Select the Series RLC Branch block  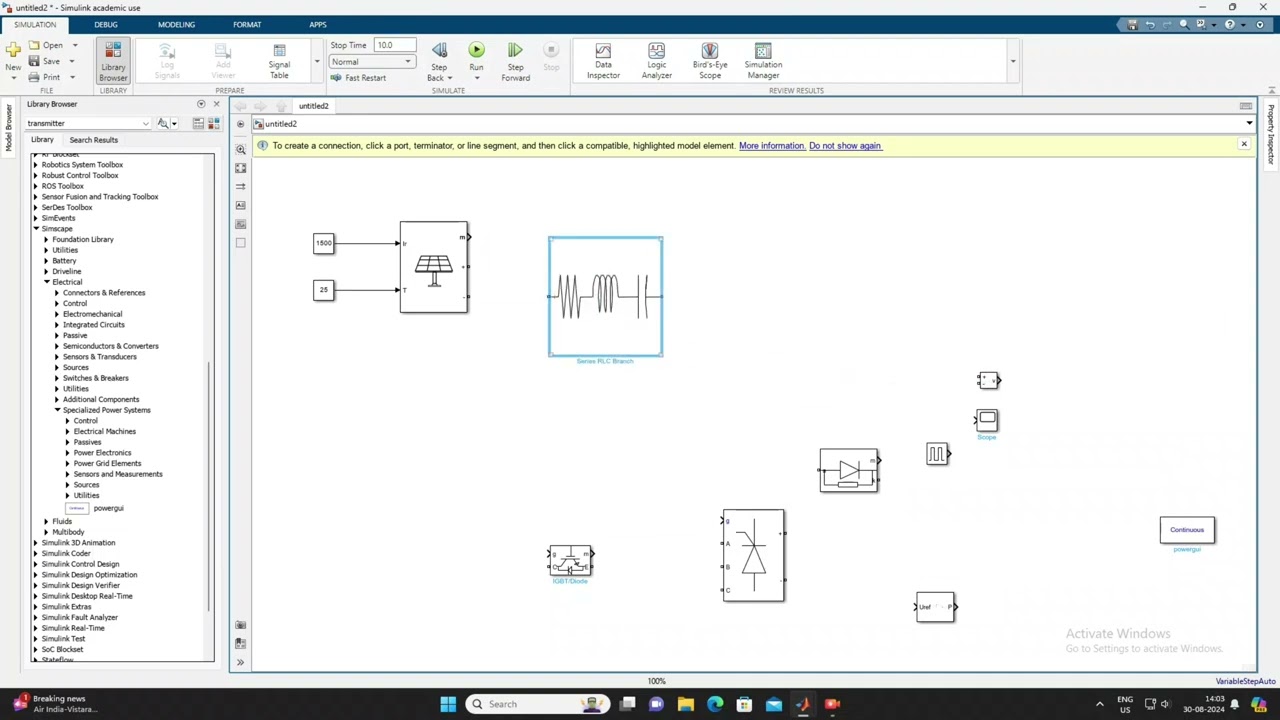605,297
